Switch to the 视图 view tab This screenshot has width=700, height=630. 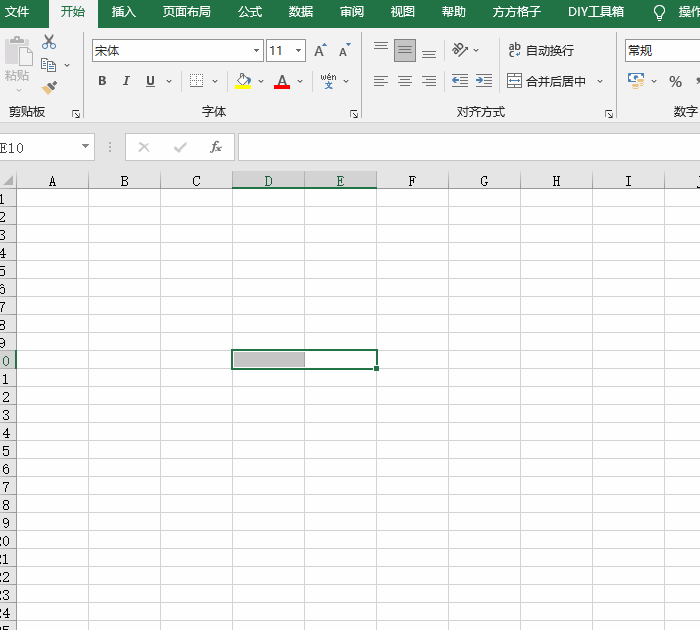(403, 12)
